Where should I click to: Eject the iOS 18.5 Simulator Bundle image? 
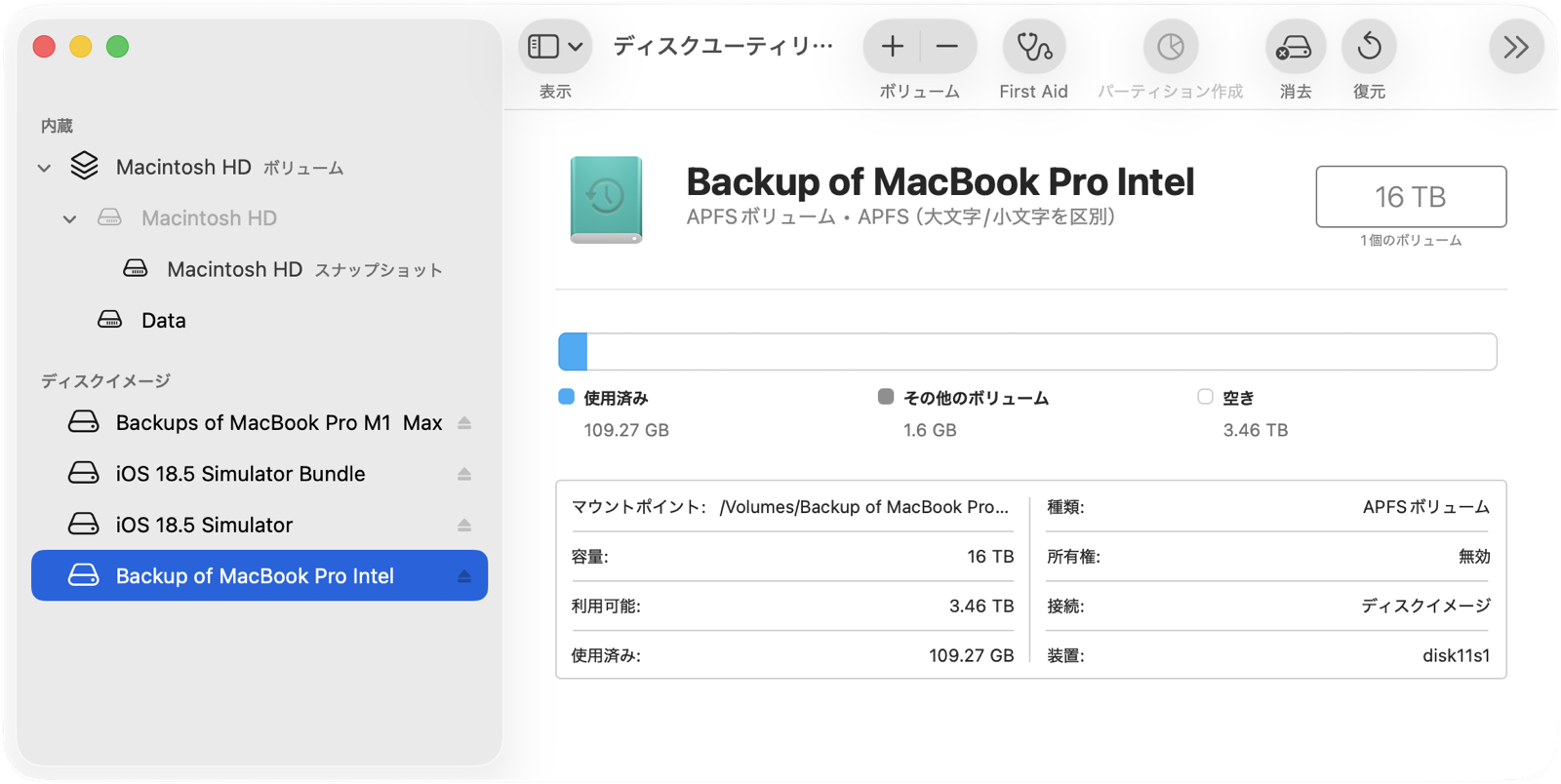pyautogui.click(x=464, y=474)
